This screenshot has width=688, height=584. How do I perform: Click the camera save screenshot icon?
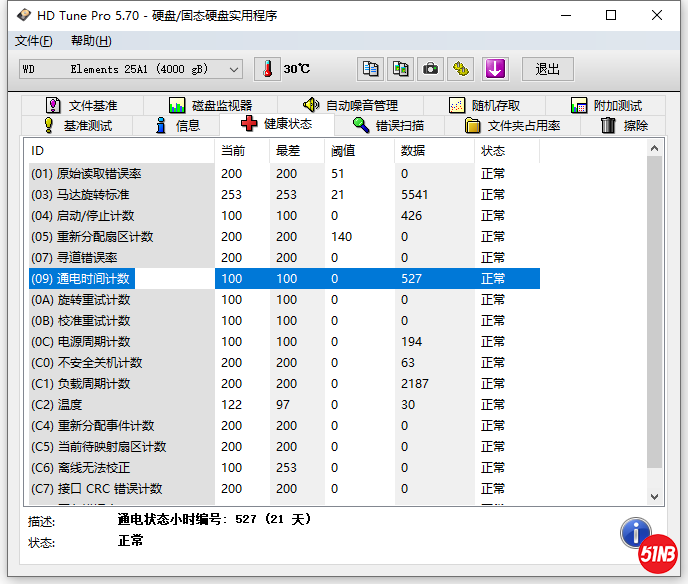click(430, 69)
